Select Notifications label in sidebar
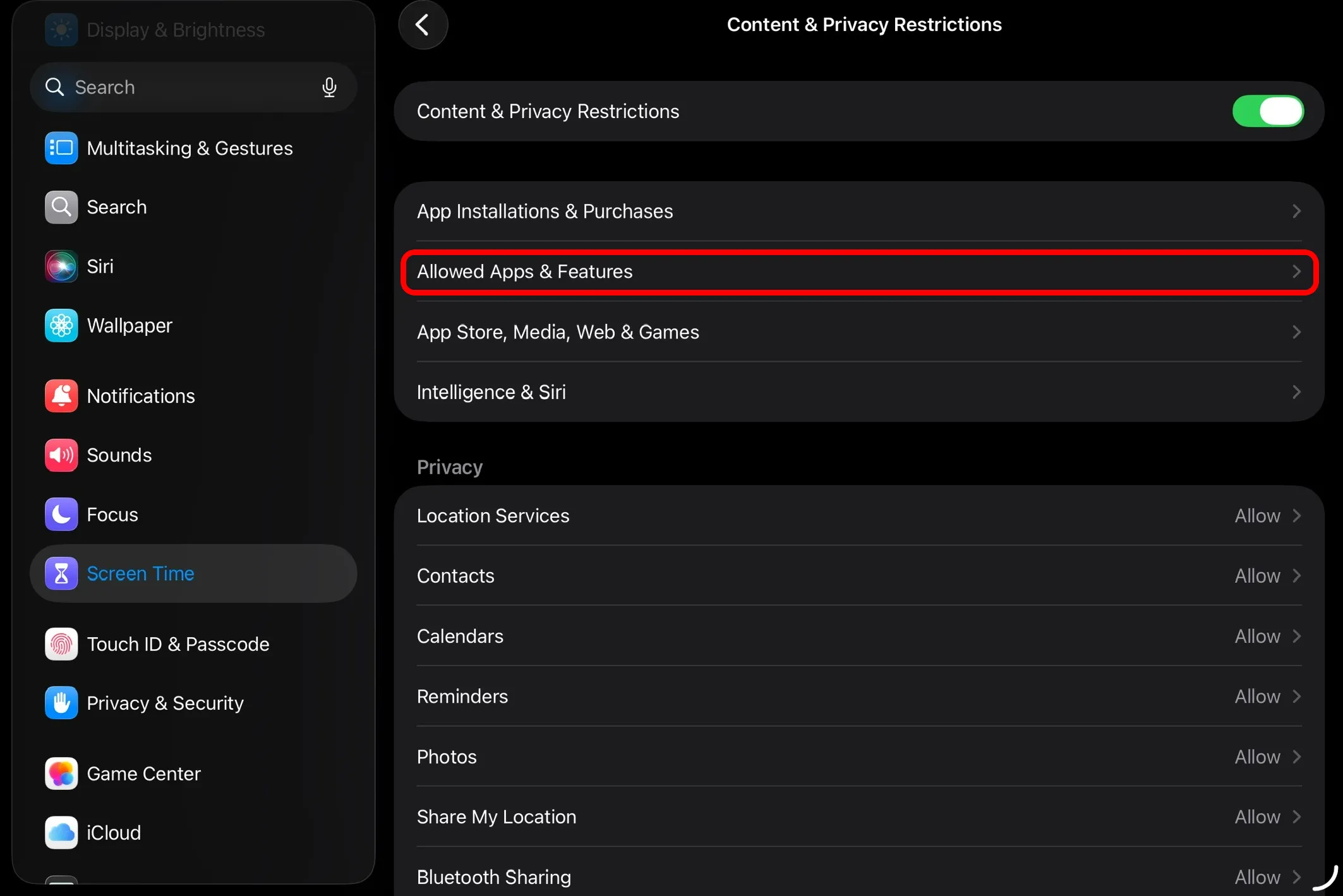 [141, 396]
